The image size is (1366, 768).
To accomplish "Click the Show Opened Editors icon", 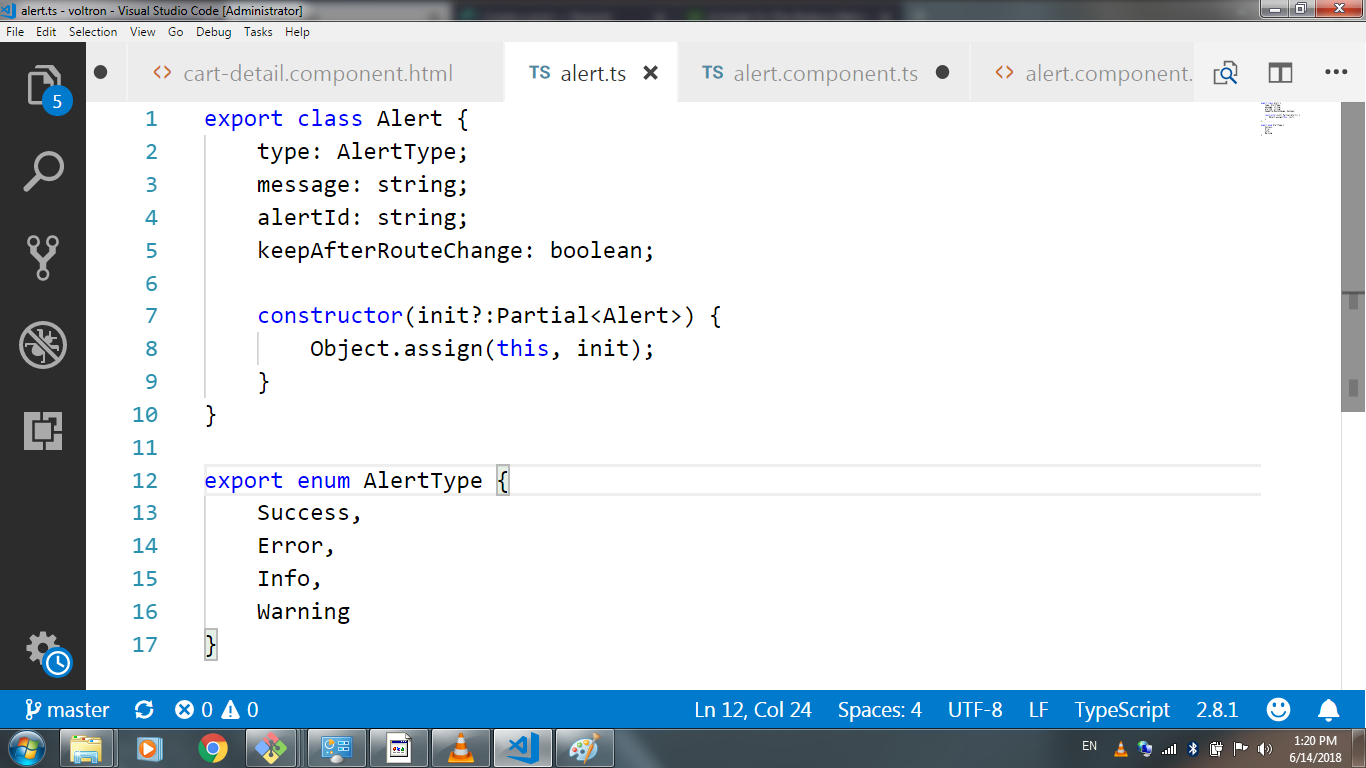I will click(1225, 73).
